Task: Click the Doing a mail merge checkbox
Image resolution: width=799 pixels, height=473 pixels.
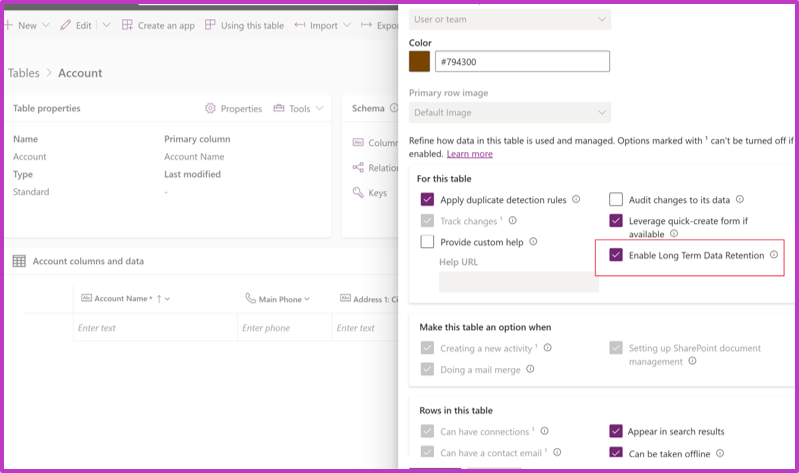Action: click(427, 369)
